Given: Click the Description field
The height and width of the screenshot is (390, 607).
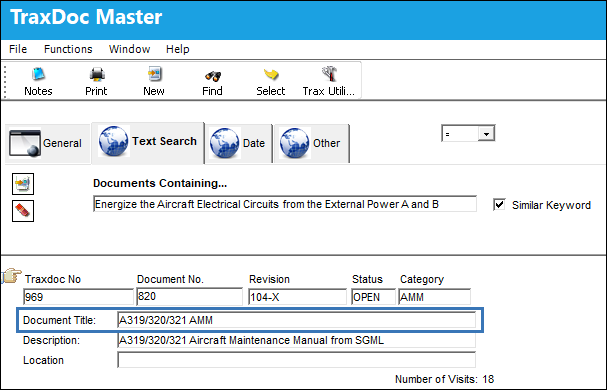Looking at the screenshot, I should 297,340.
